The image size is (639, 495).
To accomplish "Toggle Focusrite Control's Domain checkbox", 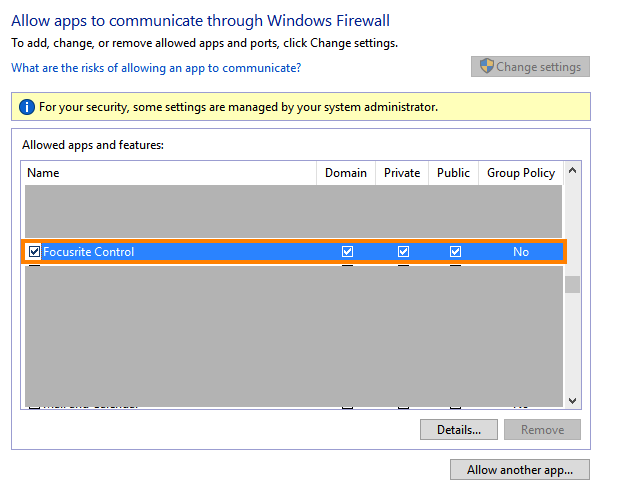I will (347, 251).
